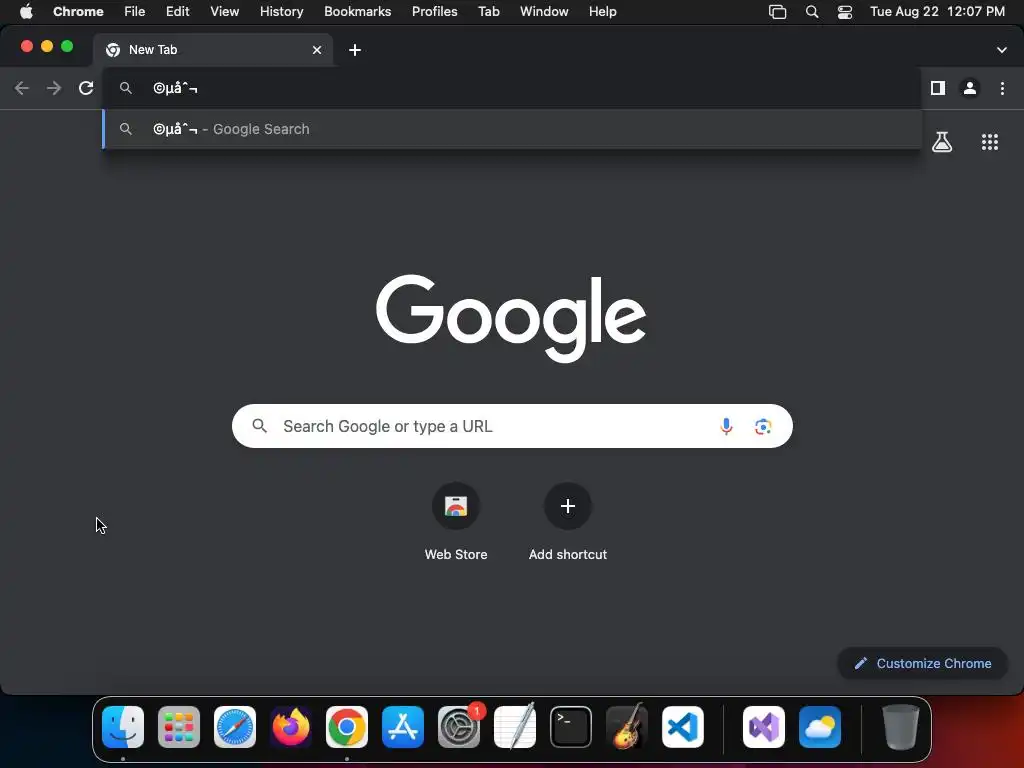Open a new tab with plus button
Image resolution: width=1024 pixels, height=768 pixels.
coord(355,50)
